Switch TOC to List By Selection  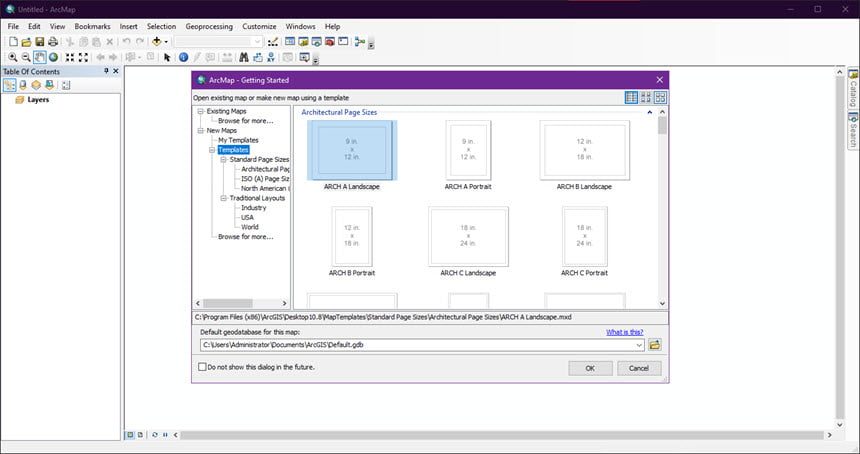click(x=49, y=85)
